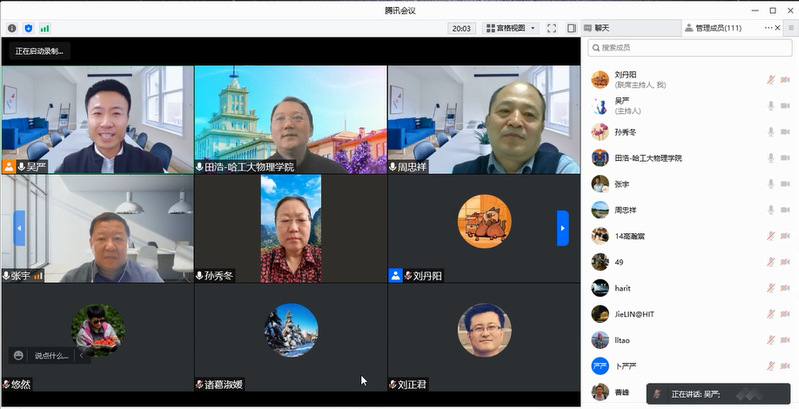The width and height of the screenshot is (799, 409).
Task: Go to previous page of video grid
Action: [18, 228]
